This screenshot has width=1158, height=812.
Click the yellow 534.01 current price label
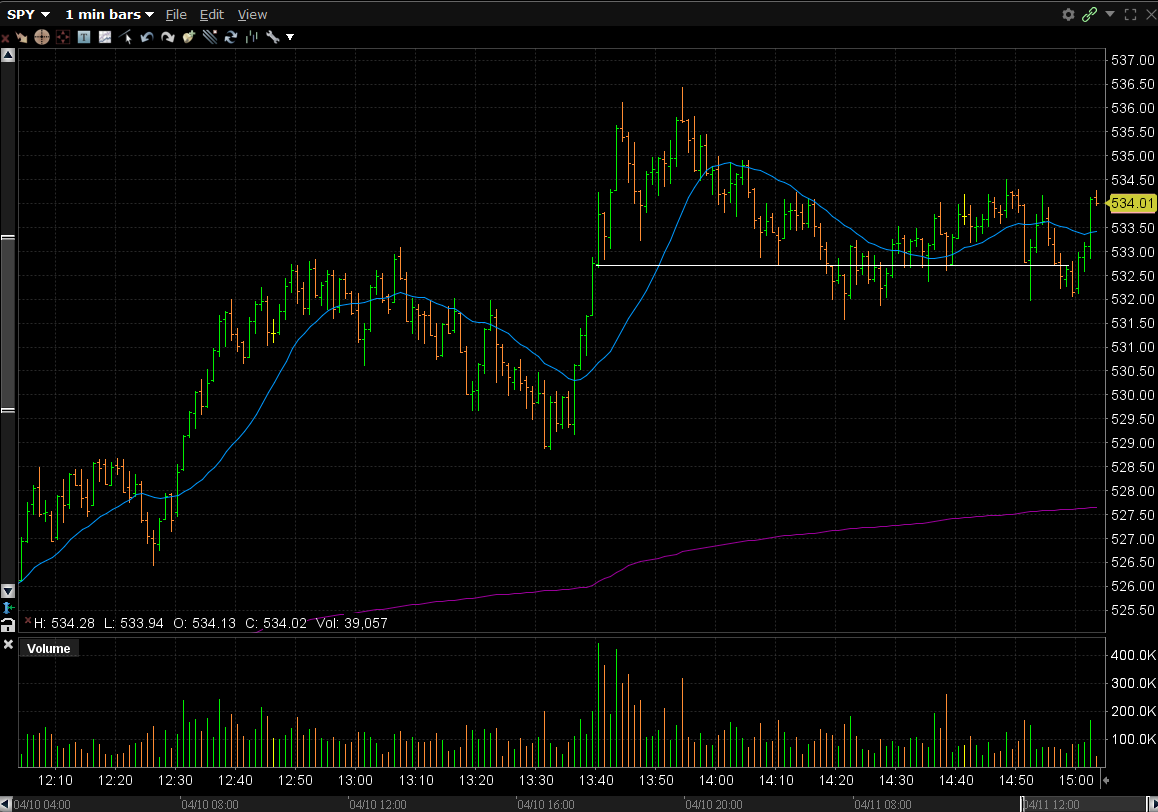pos(1131,203)
